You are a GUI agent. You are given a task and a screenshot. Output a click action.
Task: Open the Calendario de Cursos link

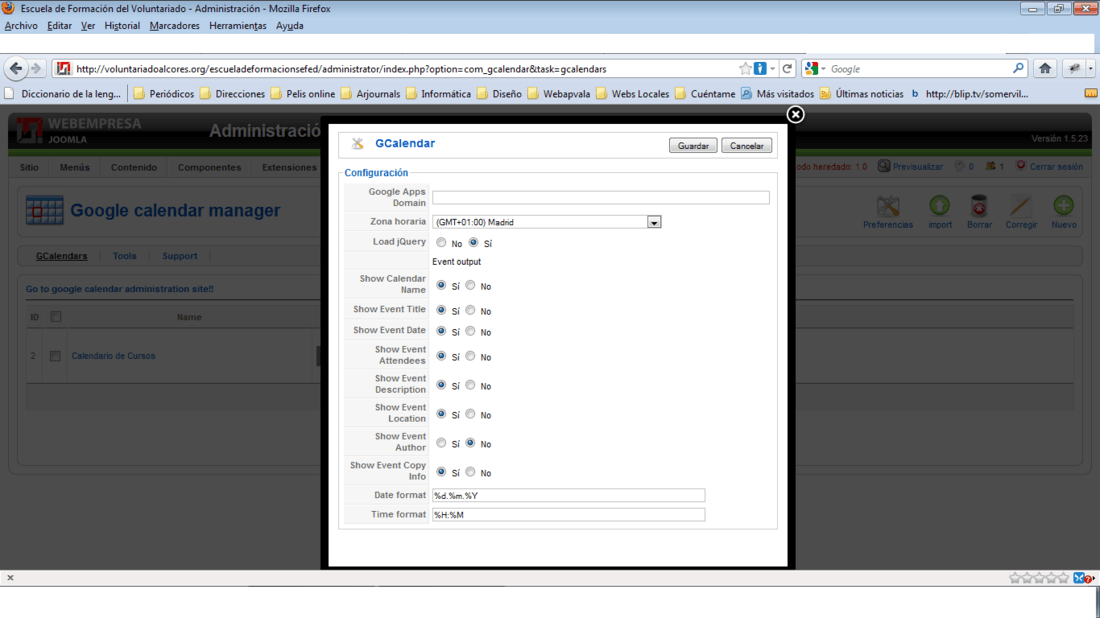pyautogui.click(x=114, y=356)
